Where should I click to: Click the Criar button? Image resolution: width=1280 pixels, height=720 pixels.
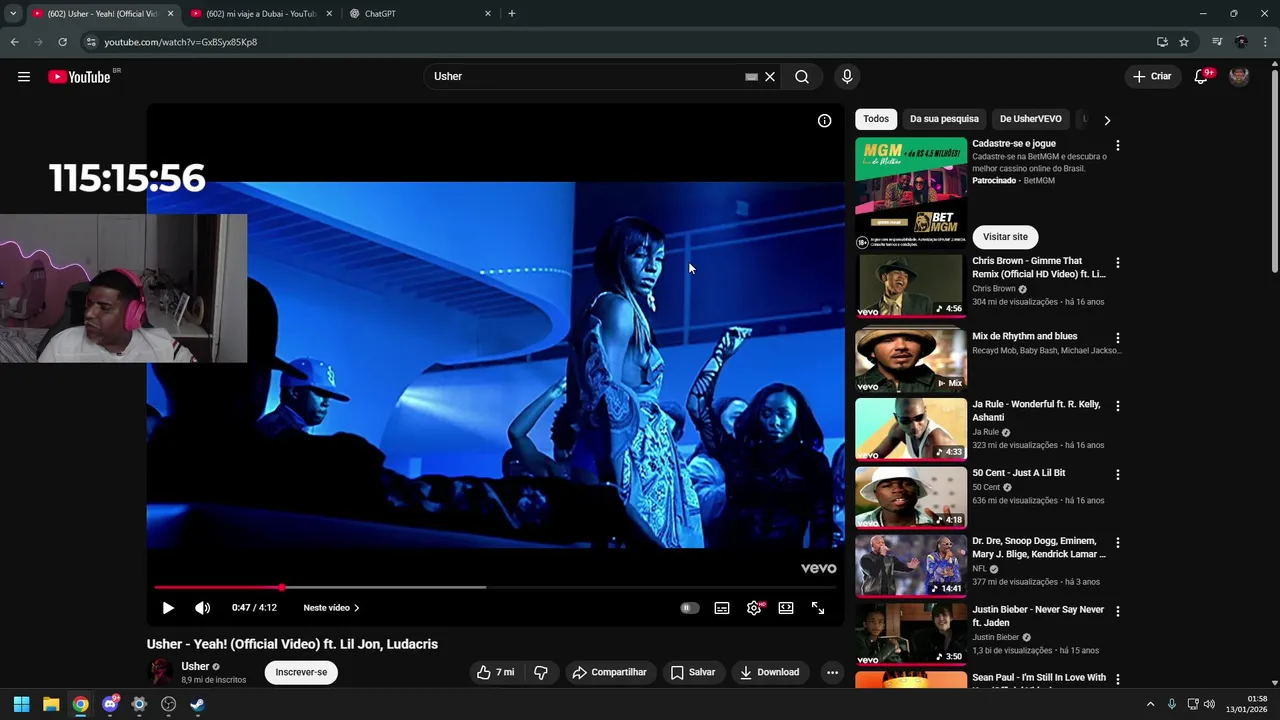[x=1151, y=77]
